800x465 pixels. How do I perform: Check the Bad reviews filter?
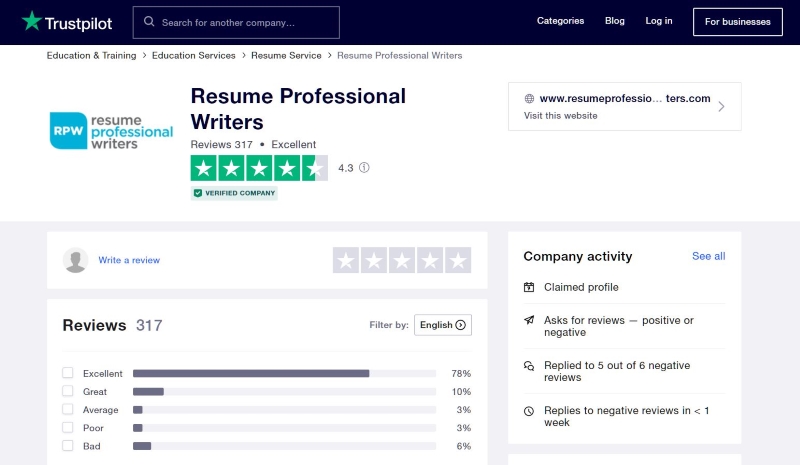(67, 446)
